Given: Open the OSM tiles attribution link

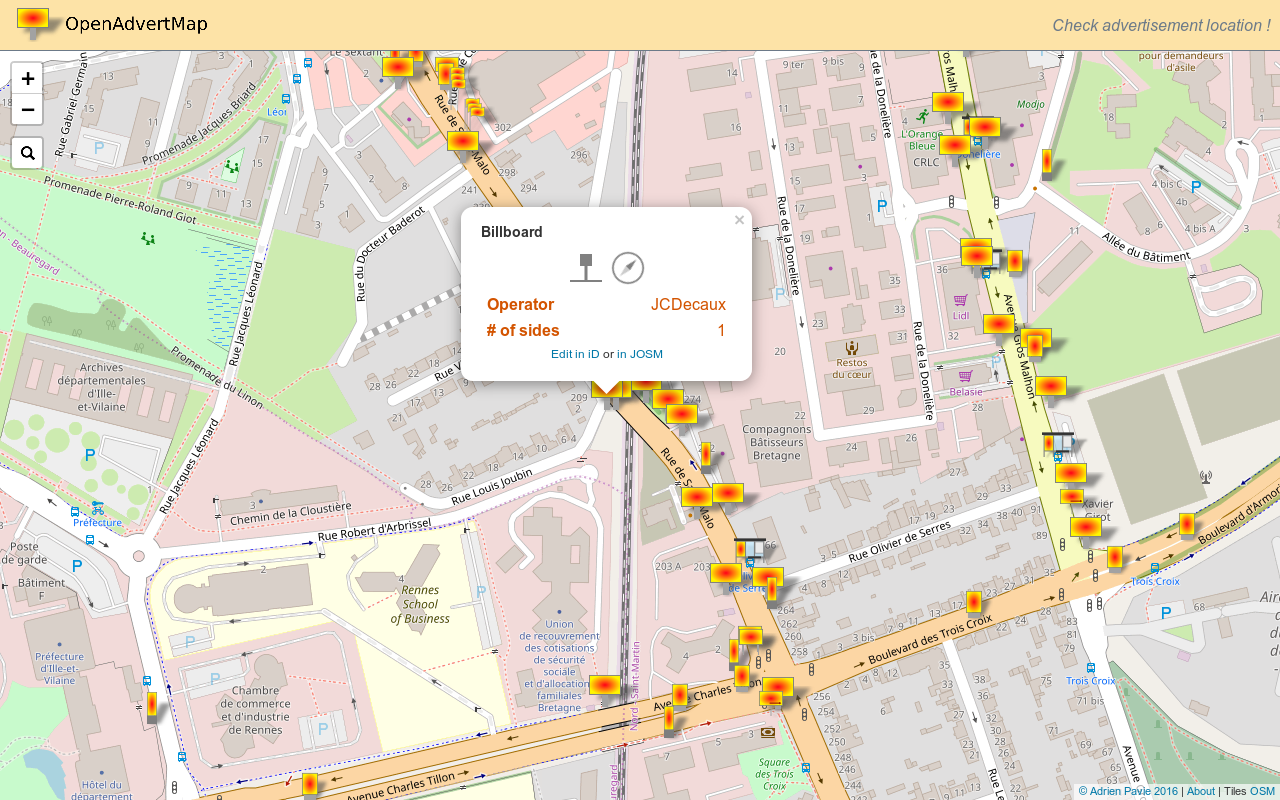Looking at the screenshot, I should coord(1262,791).
